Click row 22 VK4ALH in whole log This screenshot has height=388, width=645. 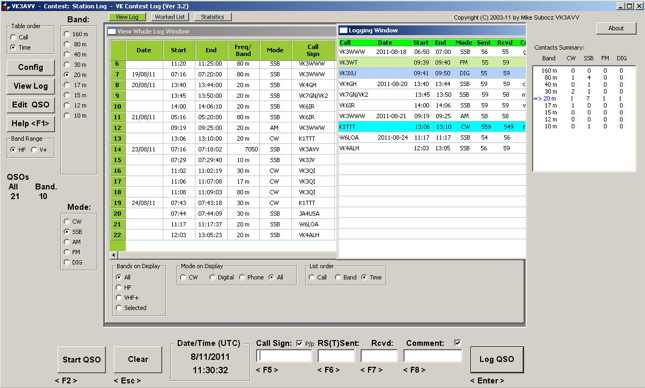tap(223, 235)
